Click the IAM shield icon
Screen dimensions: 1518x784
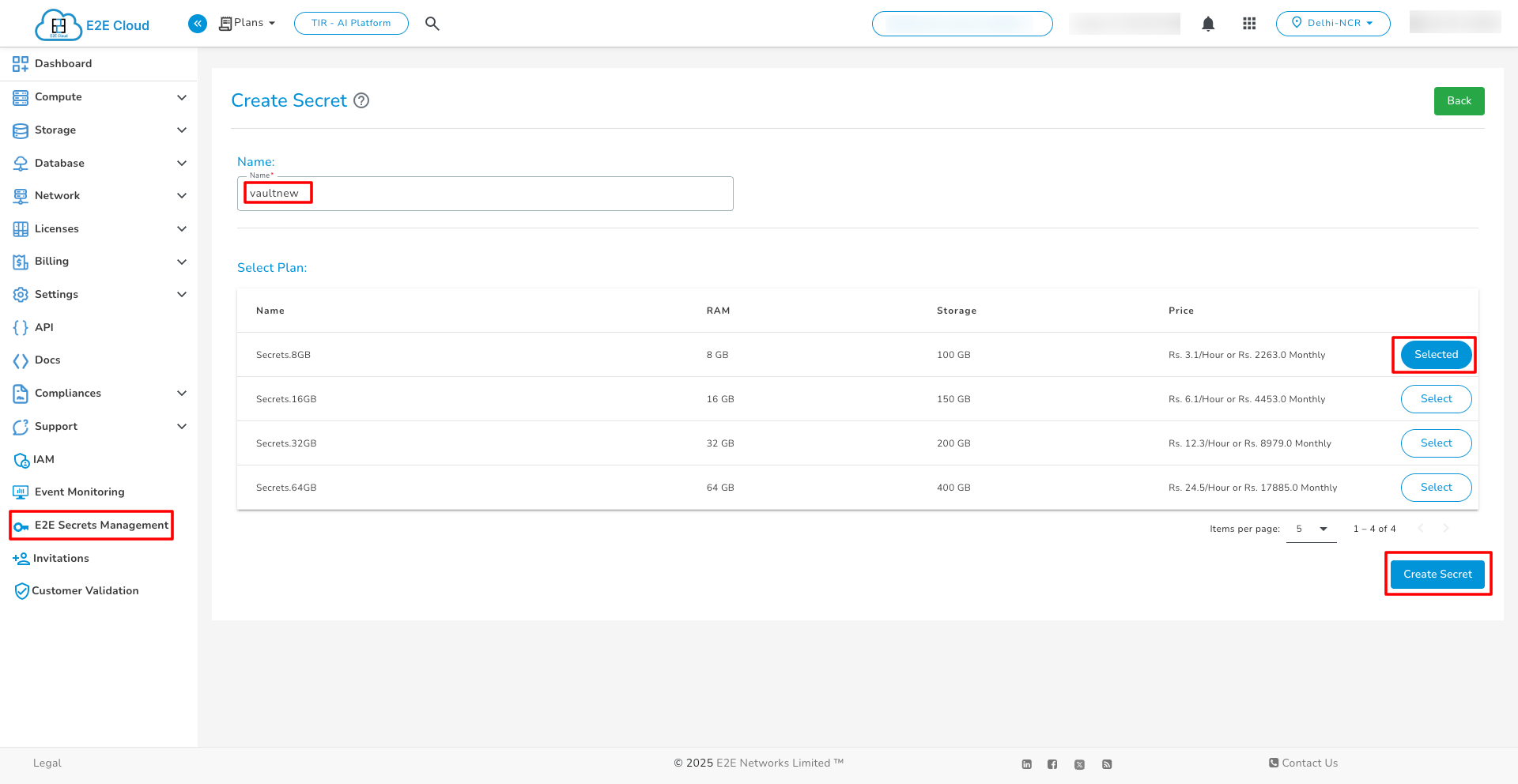click(21, 460)
